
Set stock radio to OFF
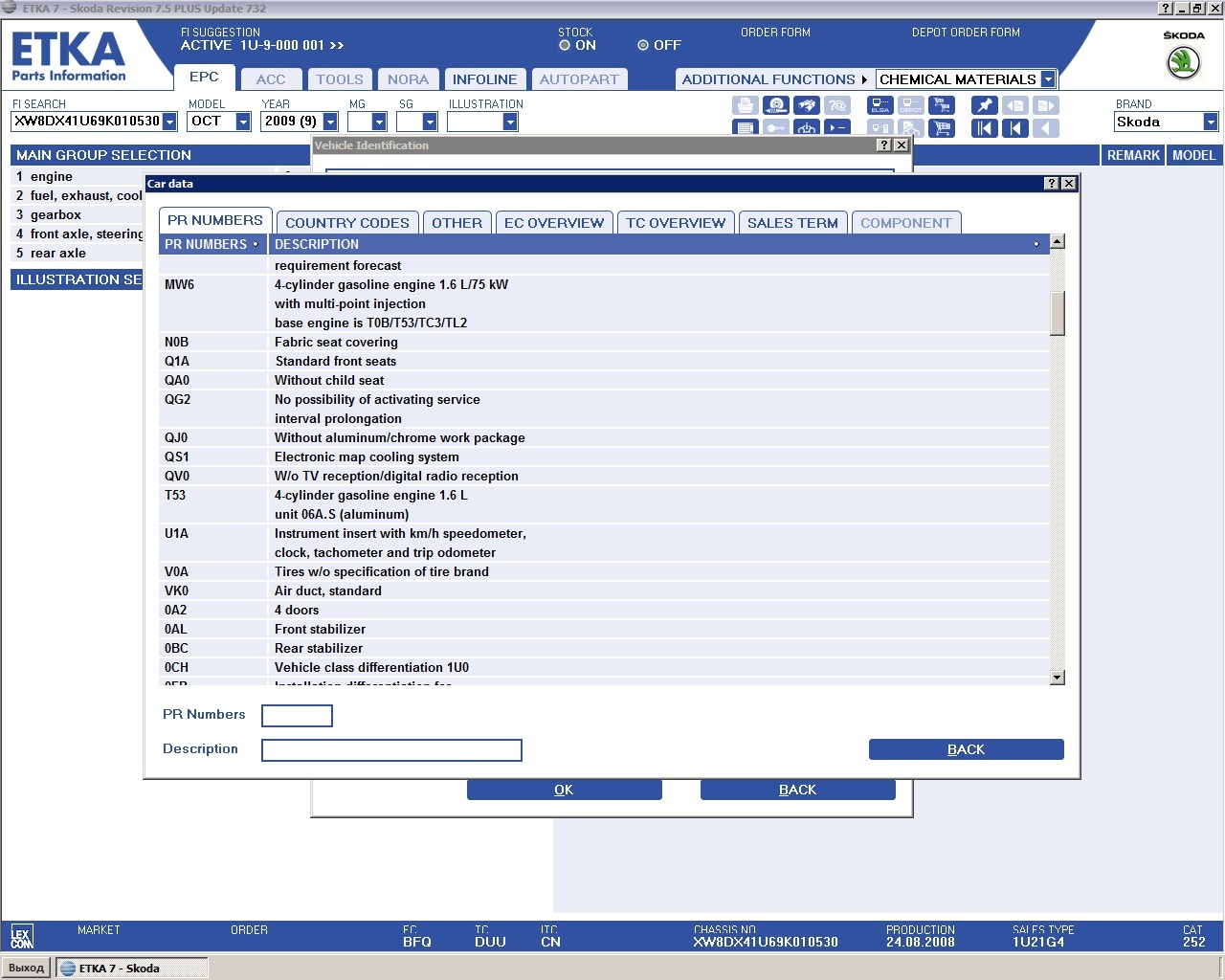tap(643, 45)
